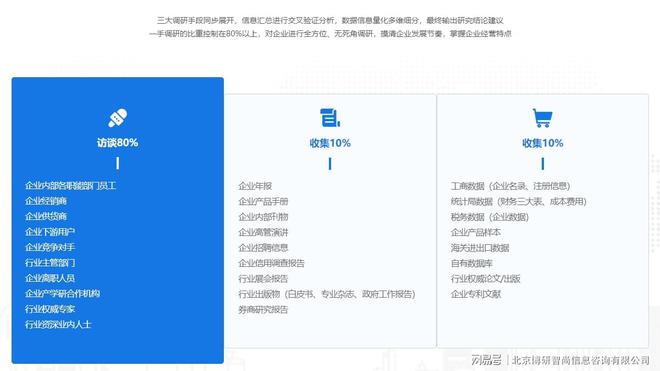Click 行业主管部门 item
The height and width of the screenshot is (371, 660).
(x=50, y=263)
